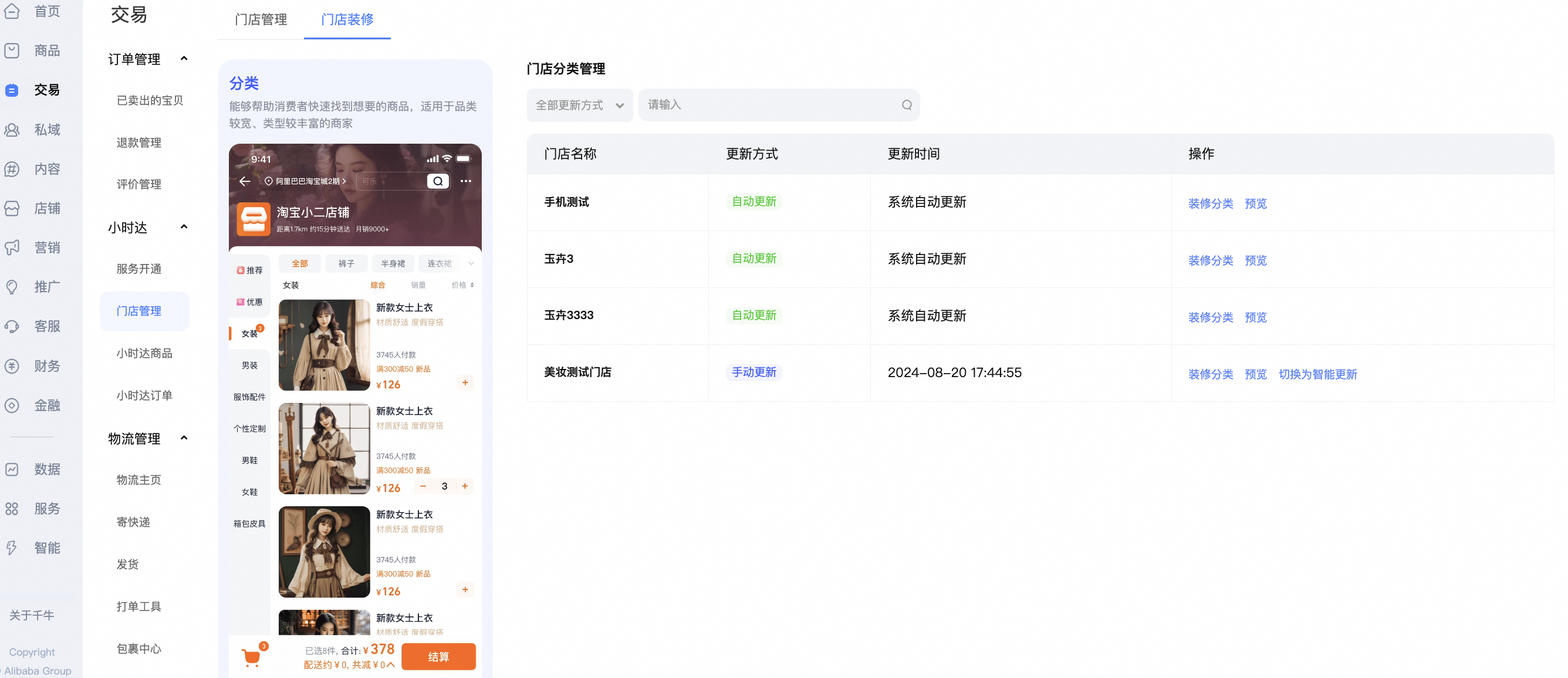The image size is (1568, 678).
Task: Click 预览 for 手机测试 store
Action: click(x=1256, y=204)
